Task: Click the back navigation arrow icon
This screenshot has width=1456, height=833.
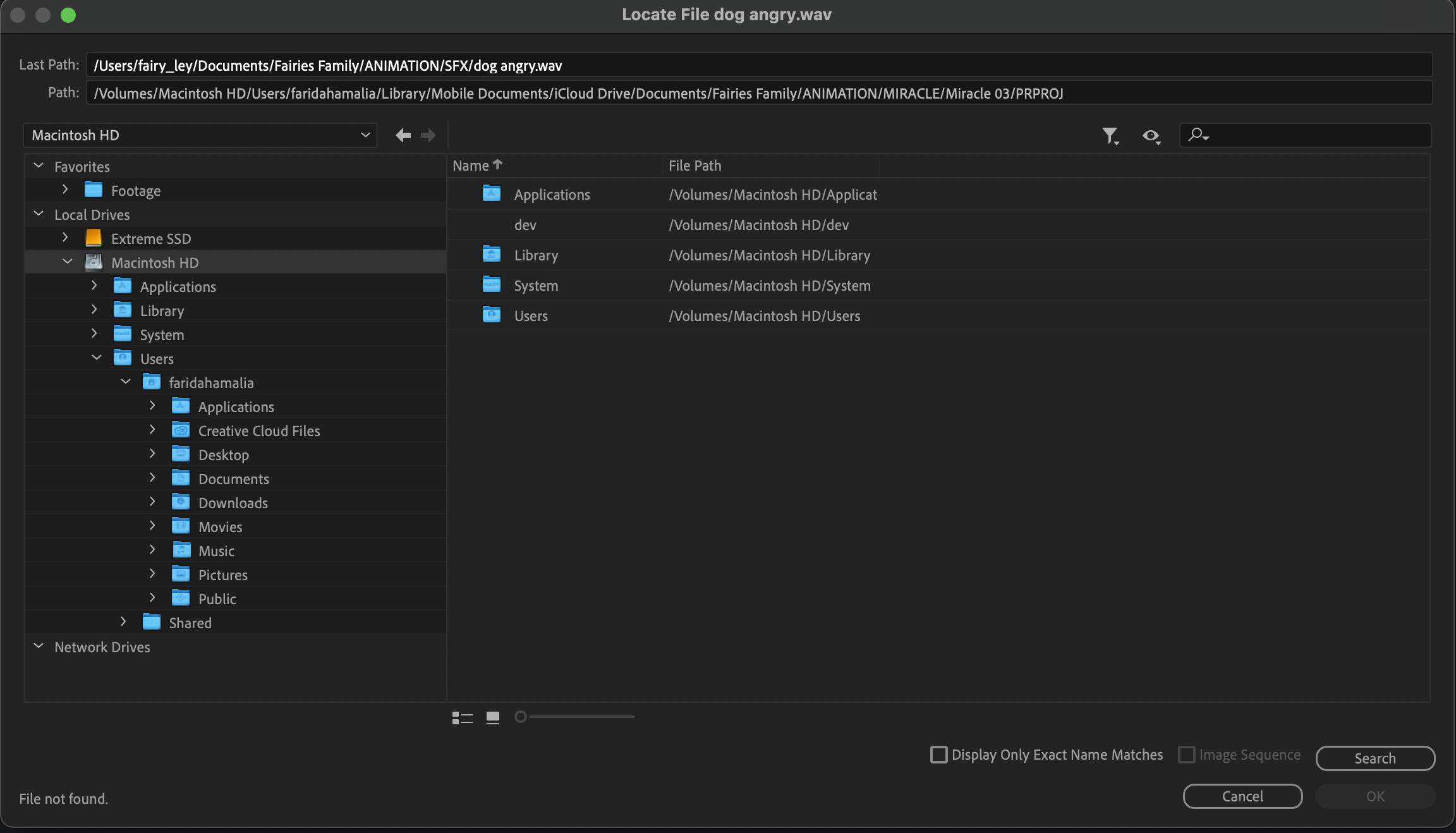Action: [x=402, y=134]
